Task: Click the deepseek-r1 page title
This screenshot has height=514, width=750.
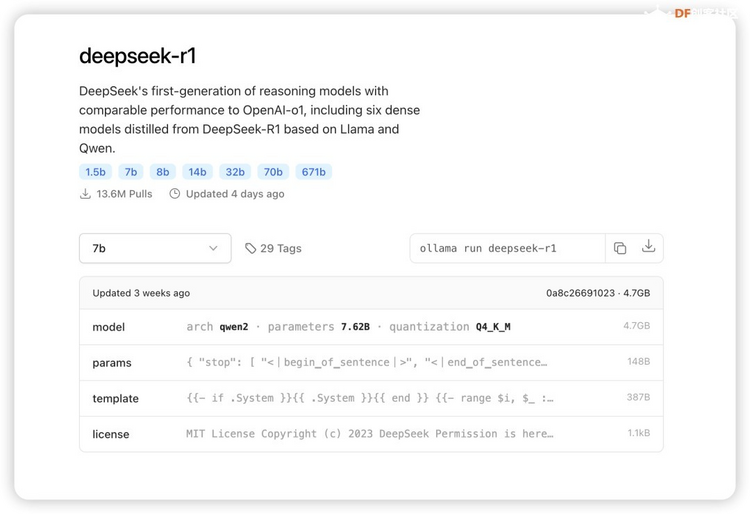Action: (138, 56)
